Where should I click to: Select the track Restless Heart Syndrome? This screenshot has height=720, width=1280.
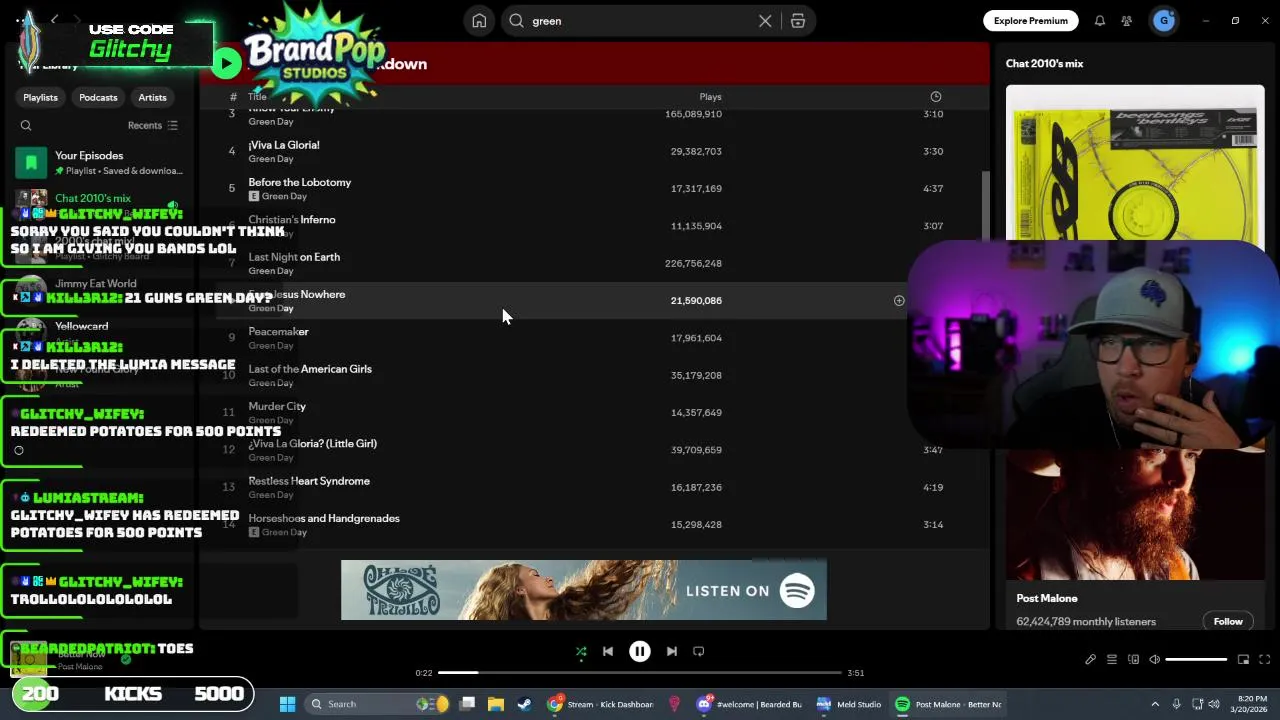tap(309, 481)
